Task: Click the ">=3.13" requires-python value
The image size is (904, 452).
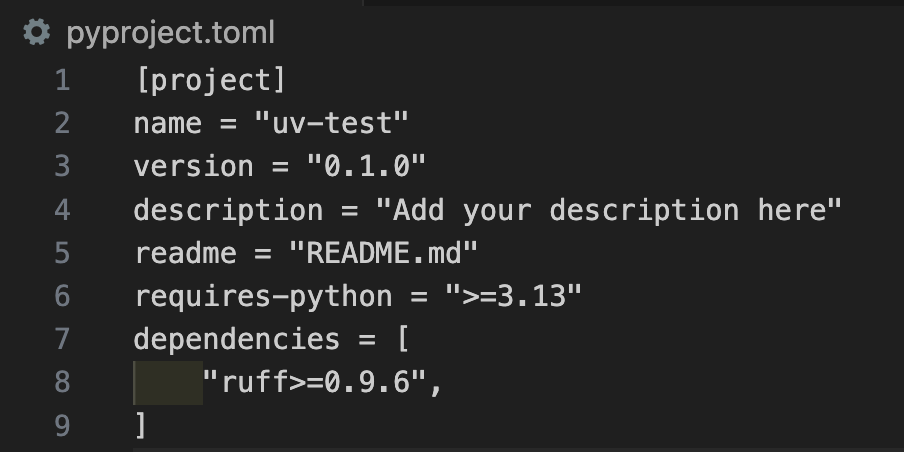Action: [x=513, y=296]
